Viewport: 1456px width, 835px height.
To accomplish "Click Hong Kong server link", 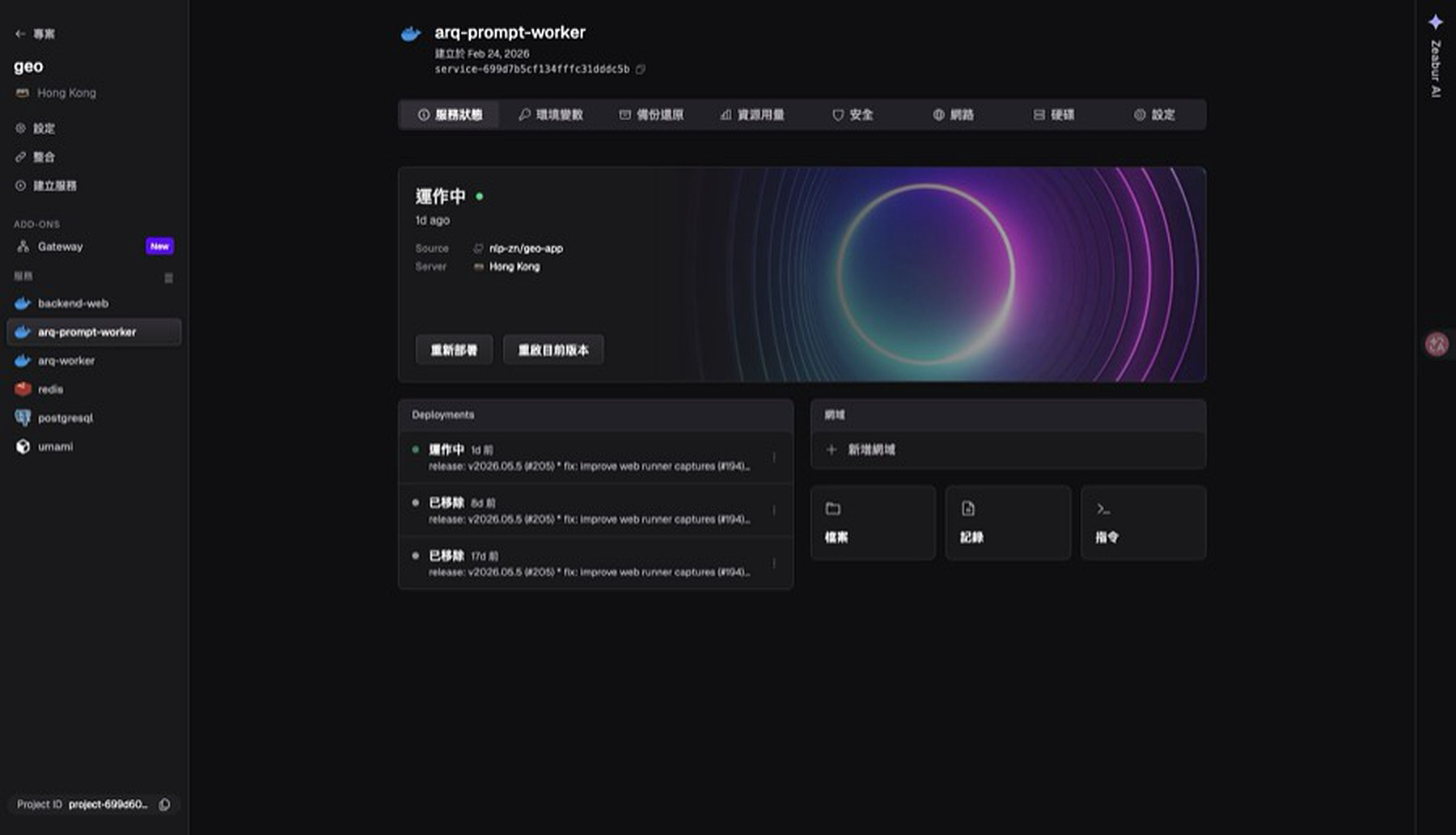I will 514,266.
